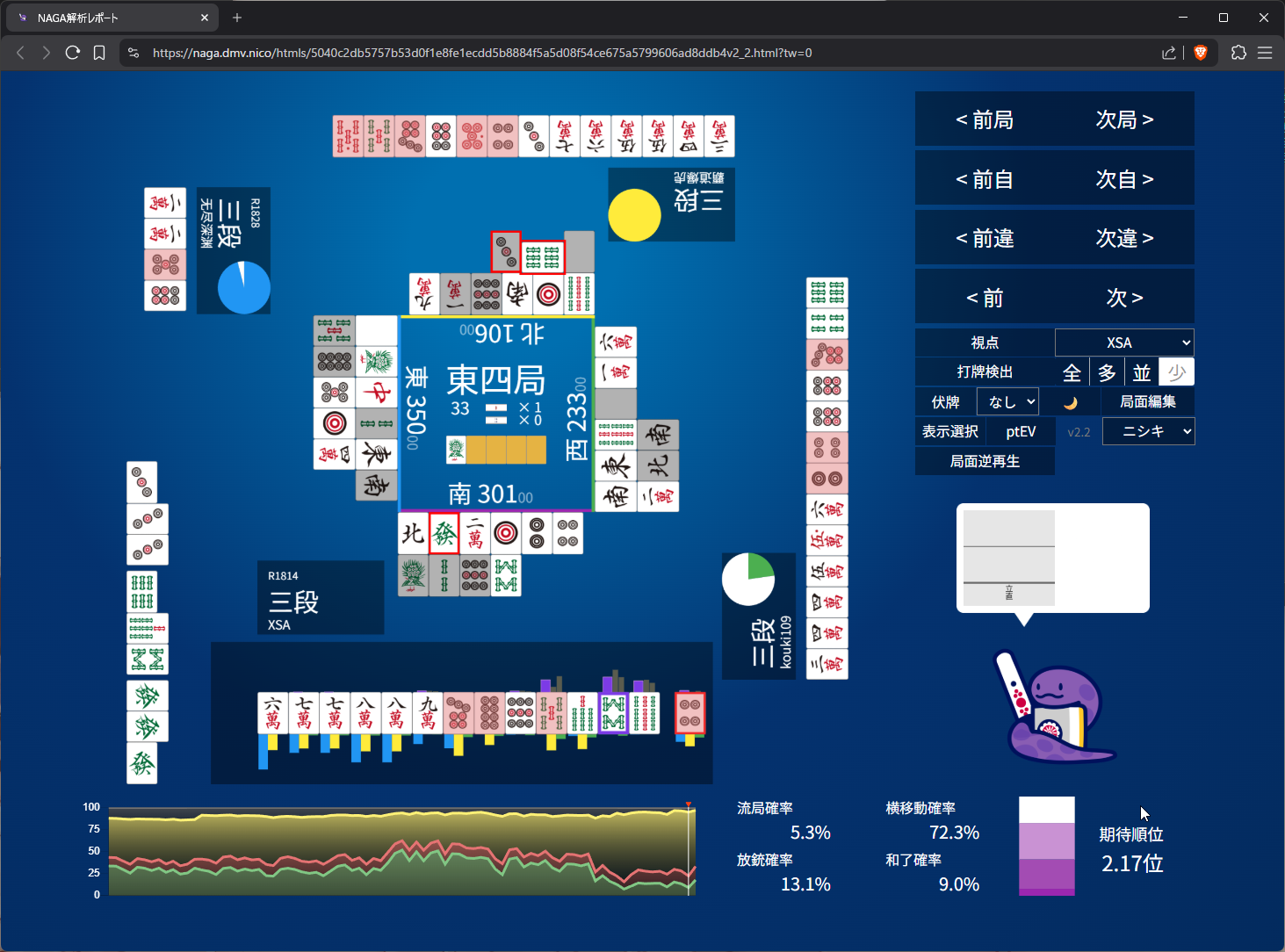The width and height of the screenshot is (1285, 952).
Task: Click the 局面編集 button
Action: click(1147, 402)
